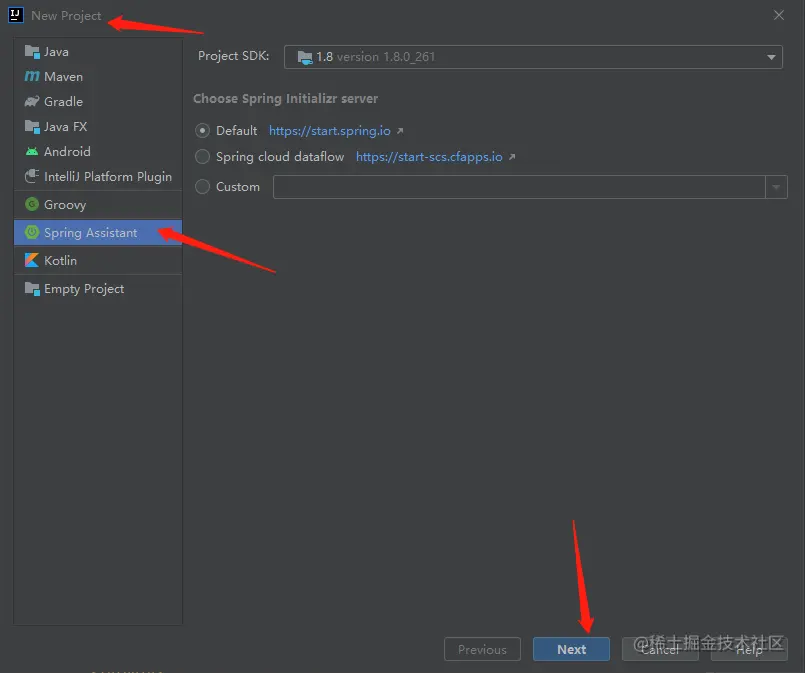Click the Java FX folder icon

tap(32, 127)
